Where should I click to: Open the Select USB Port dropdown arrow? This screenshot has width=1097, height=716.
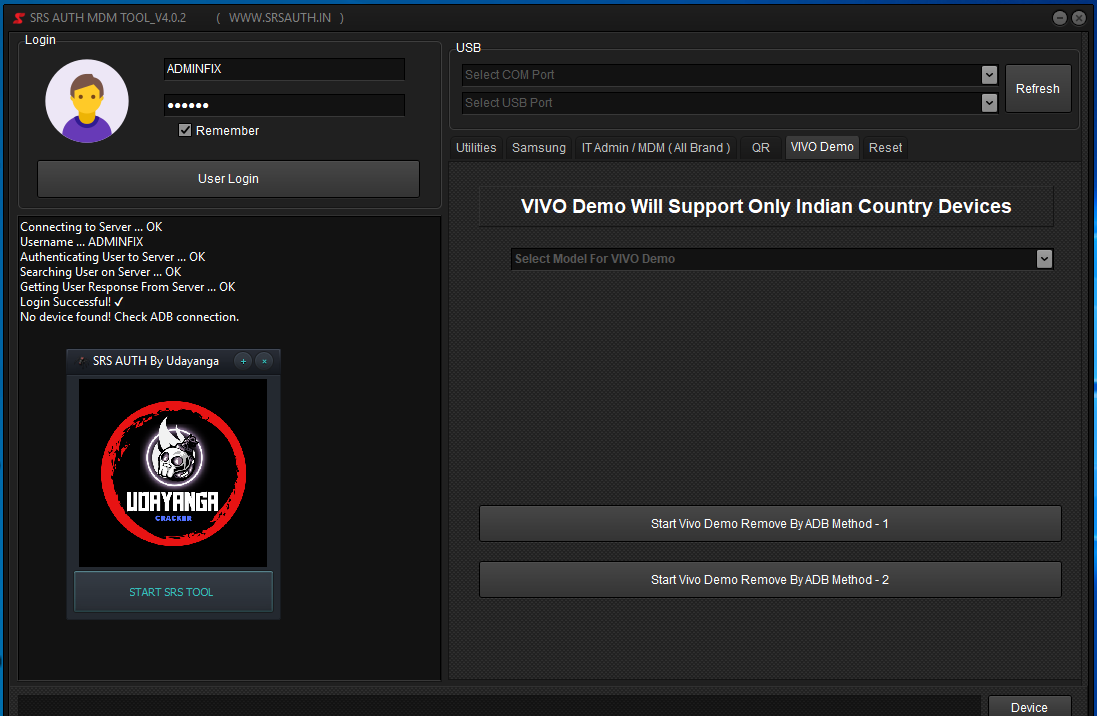click(x=989, y=103)
